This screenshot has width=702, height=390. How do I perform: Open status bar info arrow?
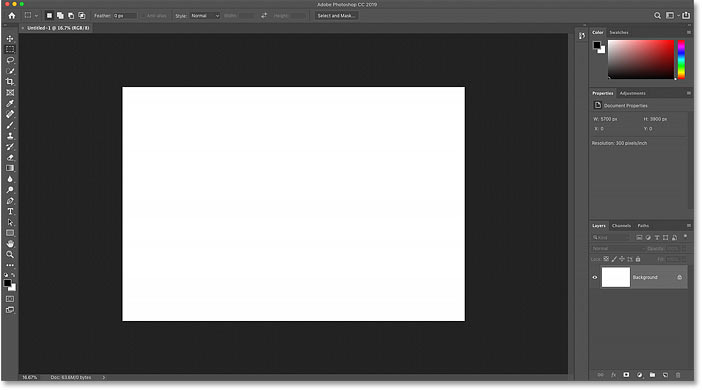tap(103, 377)
